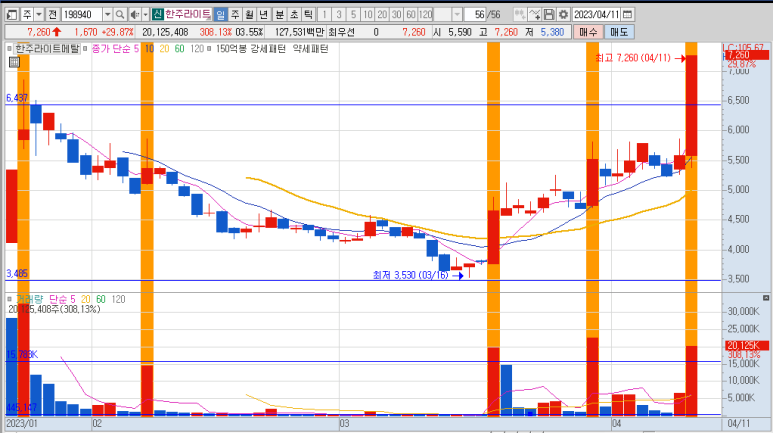This screenshot has width=773, height=433.
Task: Select the 일 daily period tab
Action: pyautogui.click(x=220, y=14)
